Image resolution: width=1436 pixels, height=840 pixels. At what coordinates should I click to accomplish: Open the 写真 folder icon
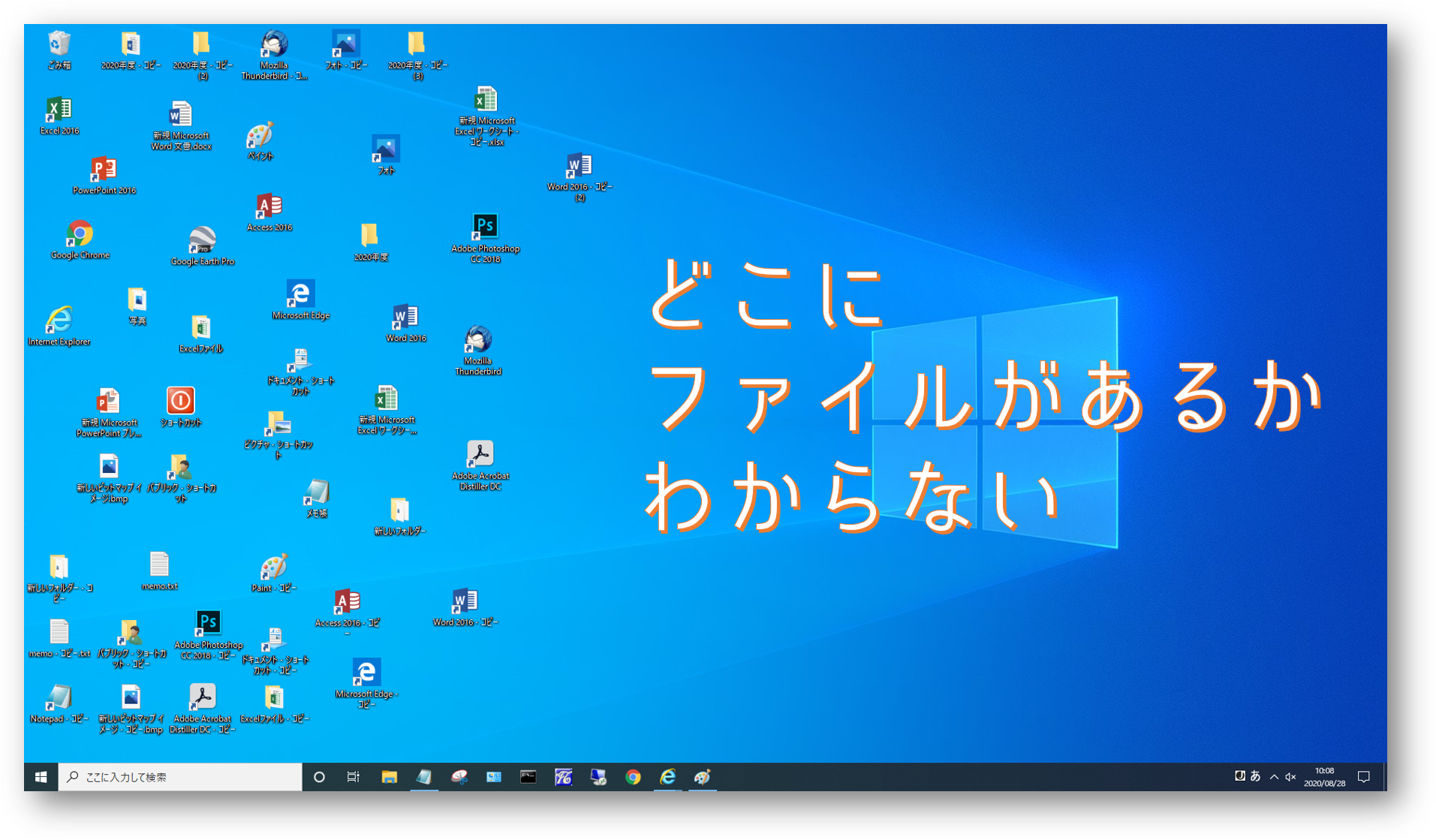click(137, 306)
